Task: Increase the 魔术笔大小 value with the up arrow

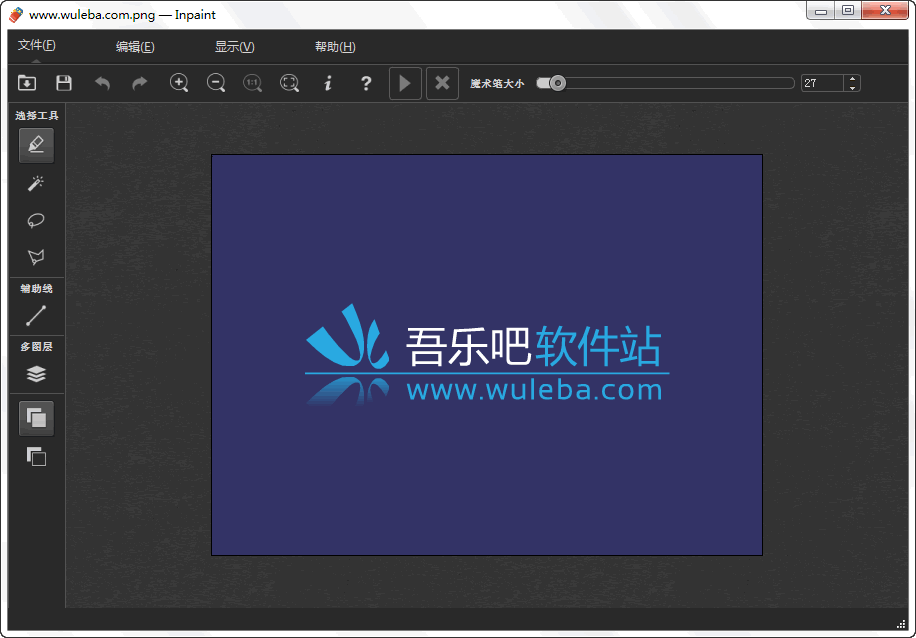Action: click(x=852, y=79)
